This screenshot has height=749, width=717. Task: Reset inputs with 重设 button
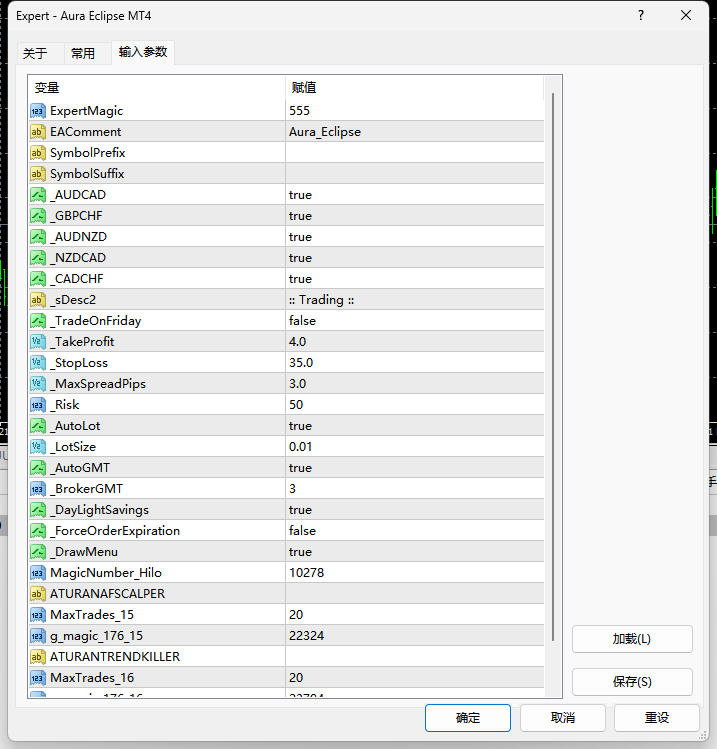(x=657, y=717)
